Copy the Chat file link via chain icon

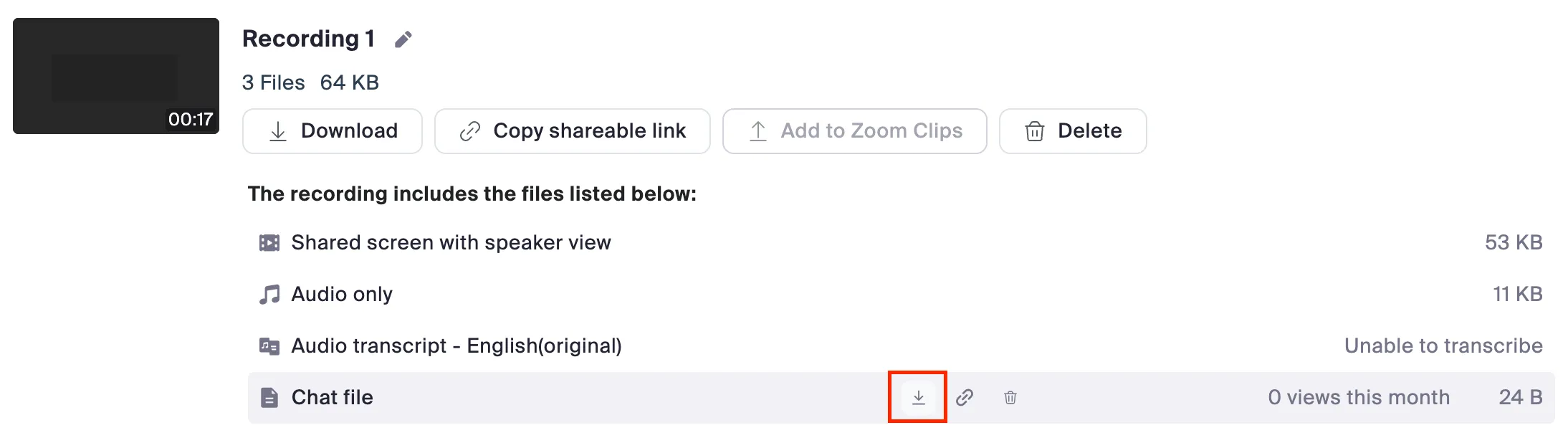point(965,397)
